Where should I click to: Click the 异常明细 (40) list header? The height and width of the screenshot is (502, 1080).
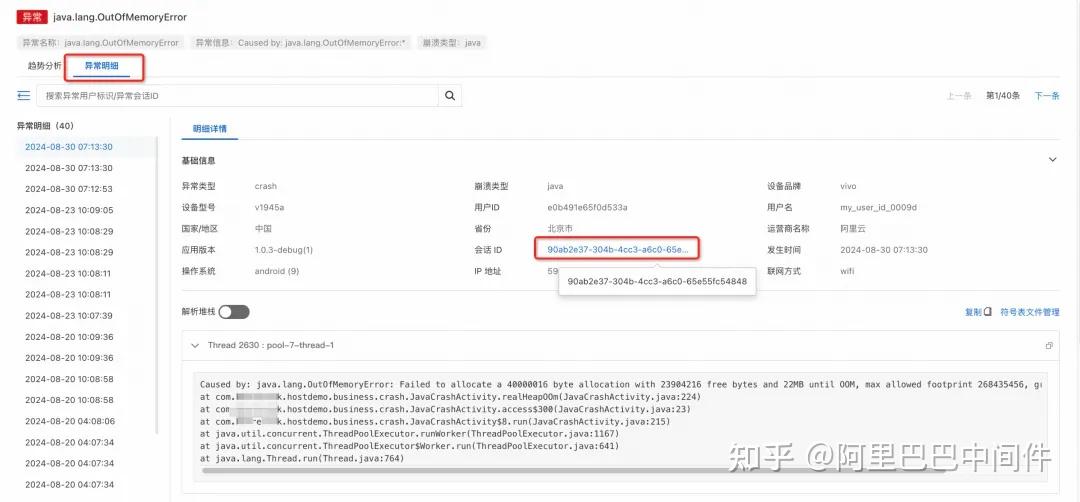(45, 126)
